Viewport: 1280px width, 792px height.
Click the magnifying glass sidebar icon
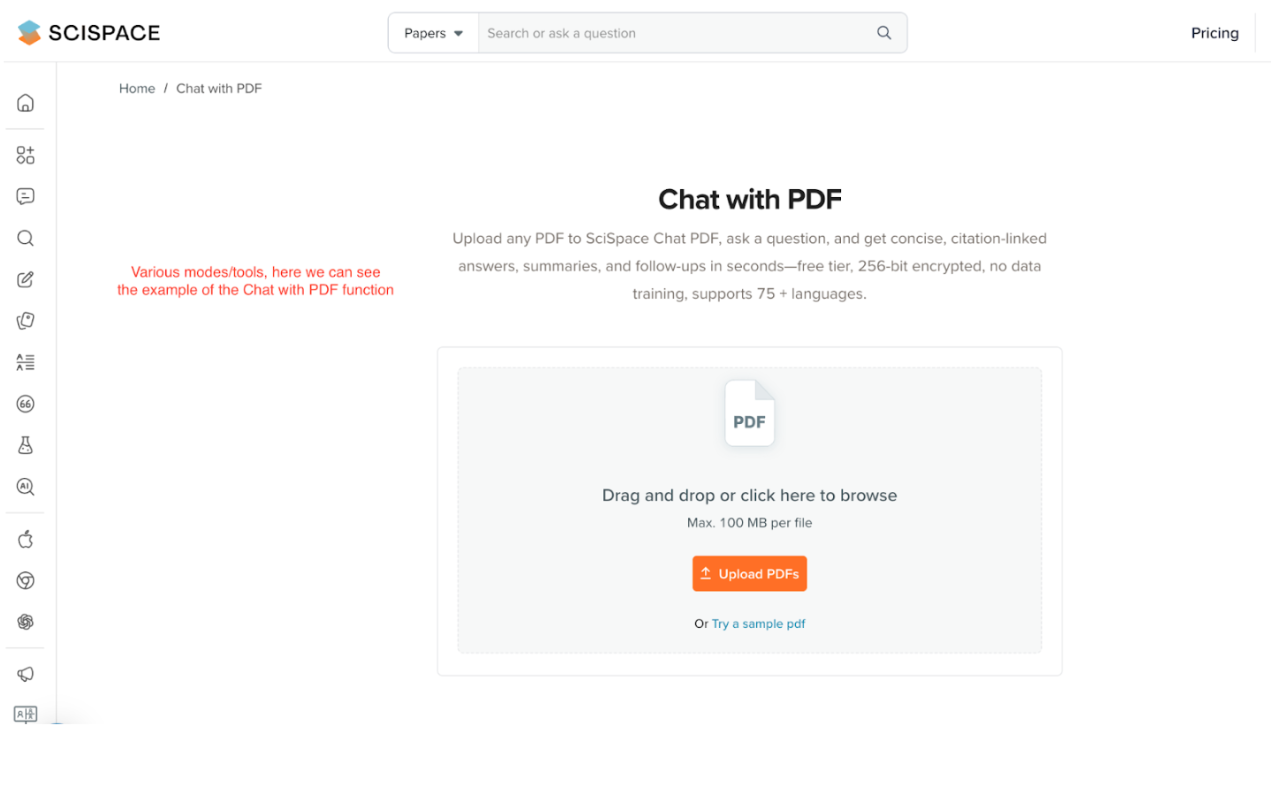(x=26, y=238)
